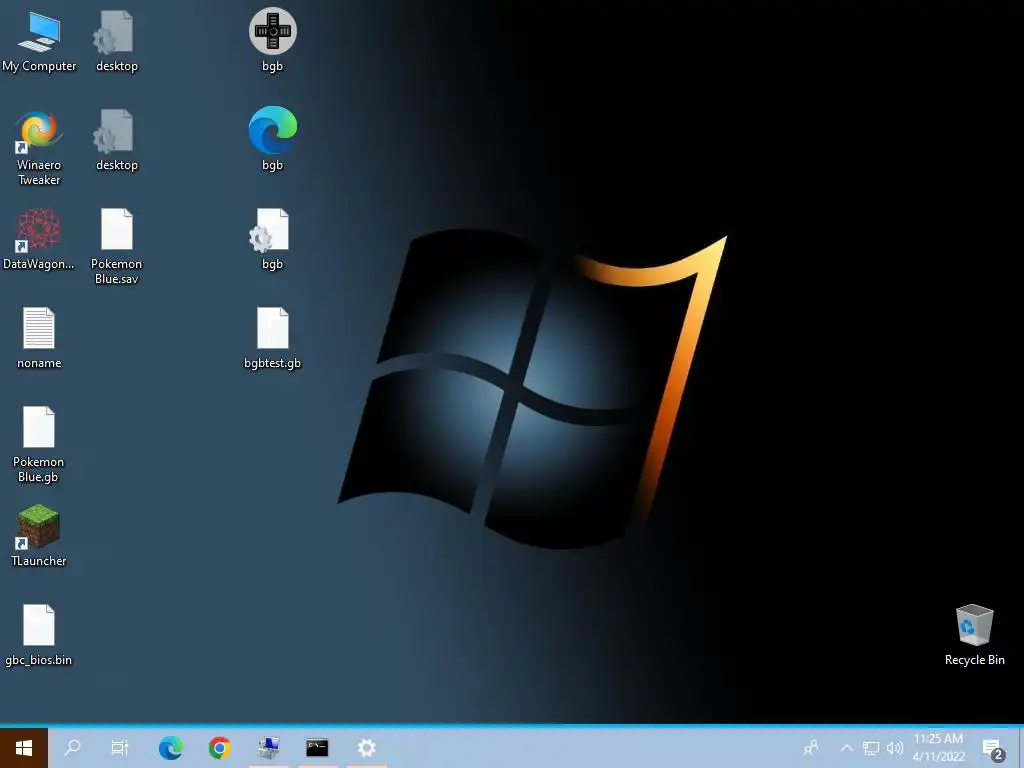Select the bgb settings file with gear

272,239
